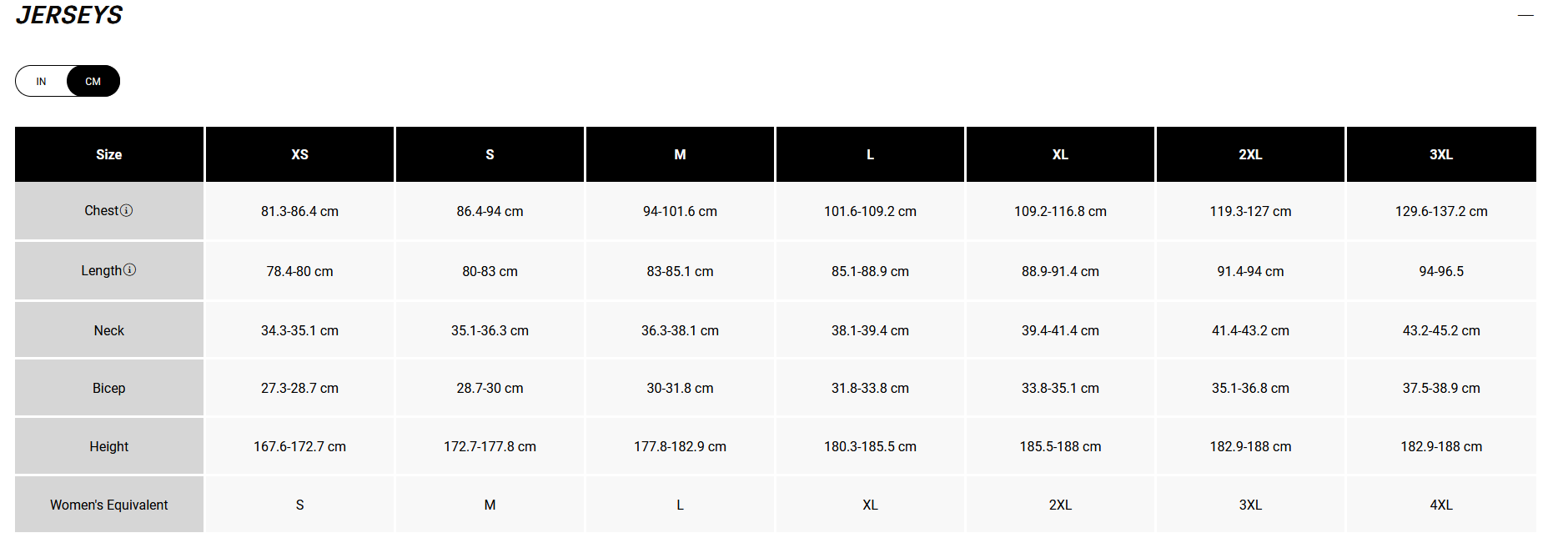The width and height of the screenshot is (1568, 548).
Task: Click the XS size column header
Action: pos(299,154)
